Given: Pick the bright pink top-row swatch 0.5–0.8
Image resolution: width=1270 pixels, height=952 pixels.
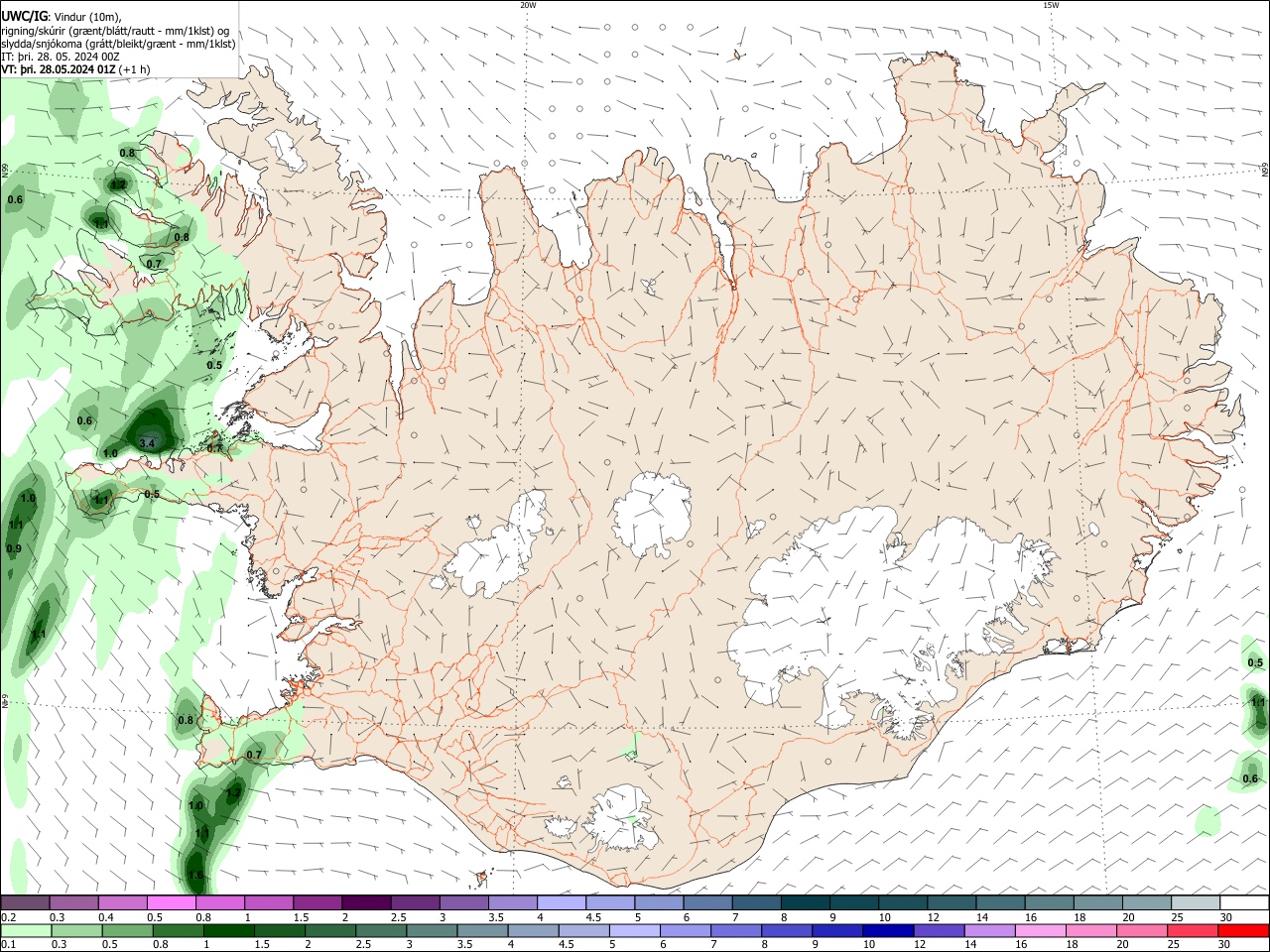Looking at the screenshot, I should coord(172,902).
